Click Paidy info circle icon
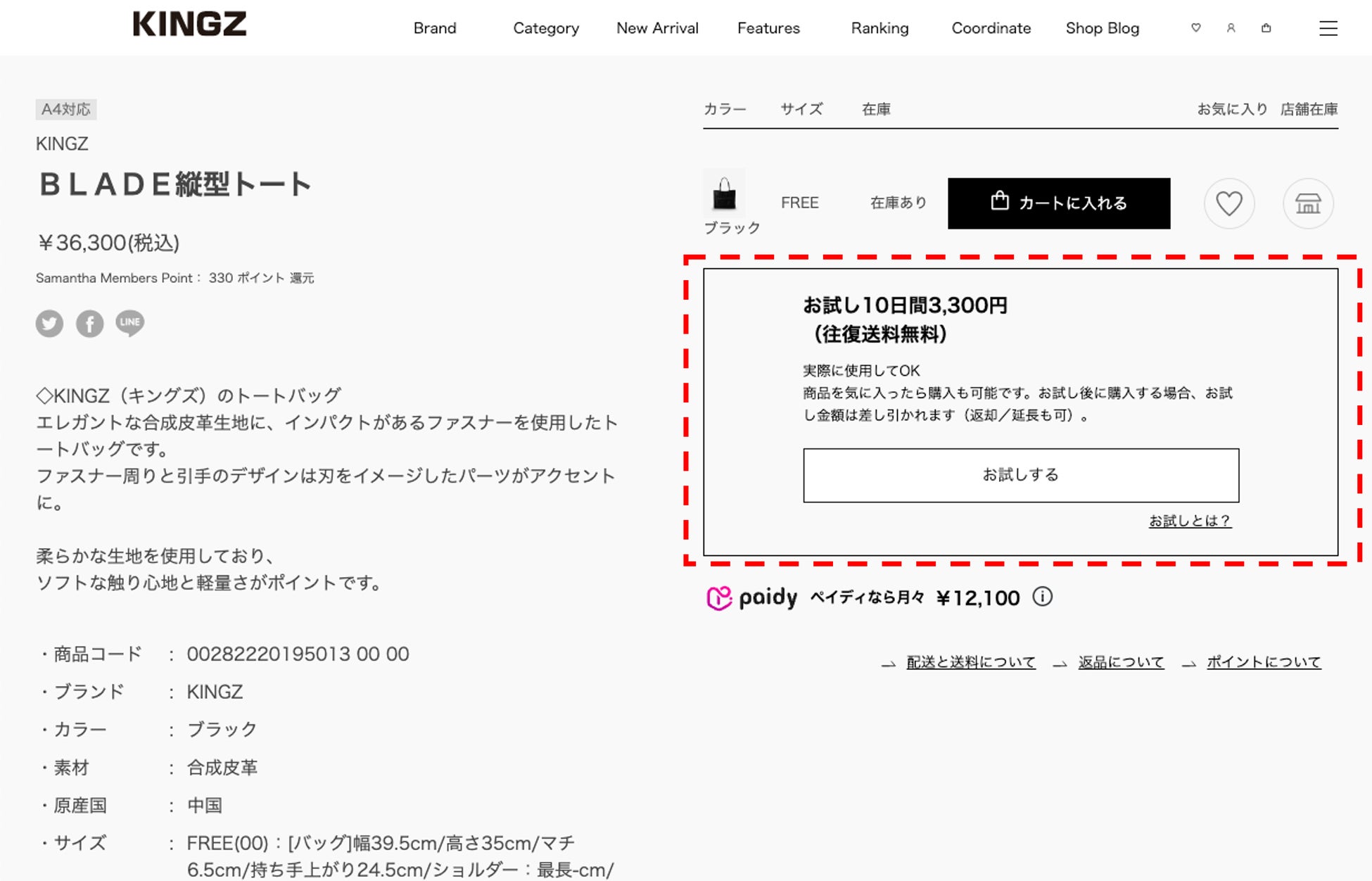The height and width of the screenshot is (881, 1372). tap(1042, 597)
